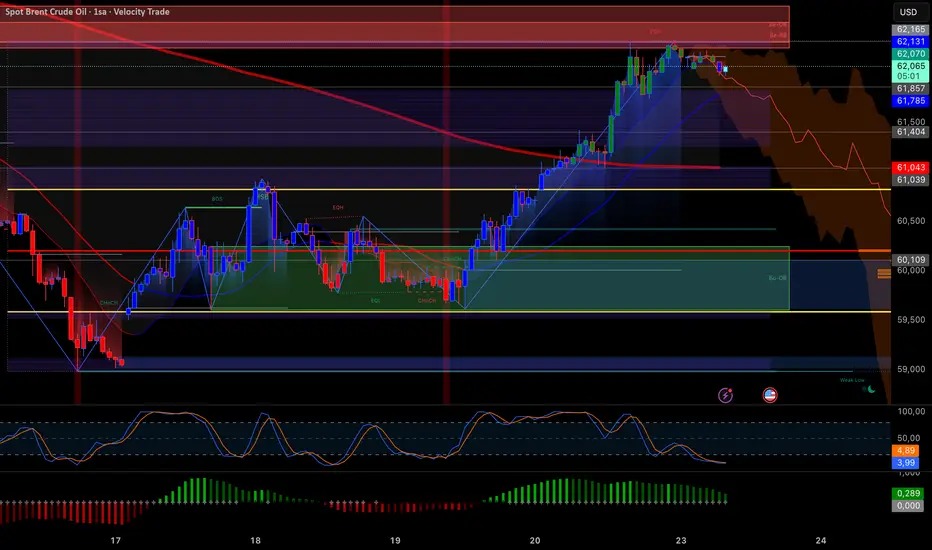
Task: Click the 61,857 gray price label
Action: 910,89
